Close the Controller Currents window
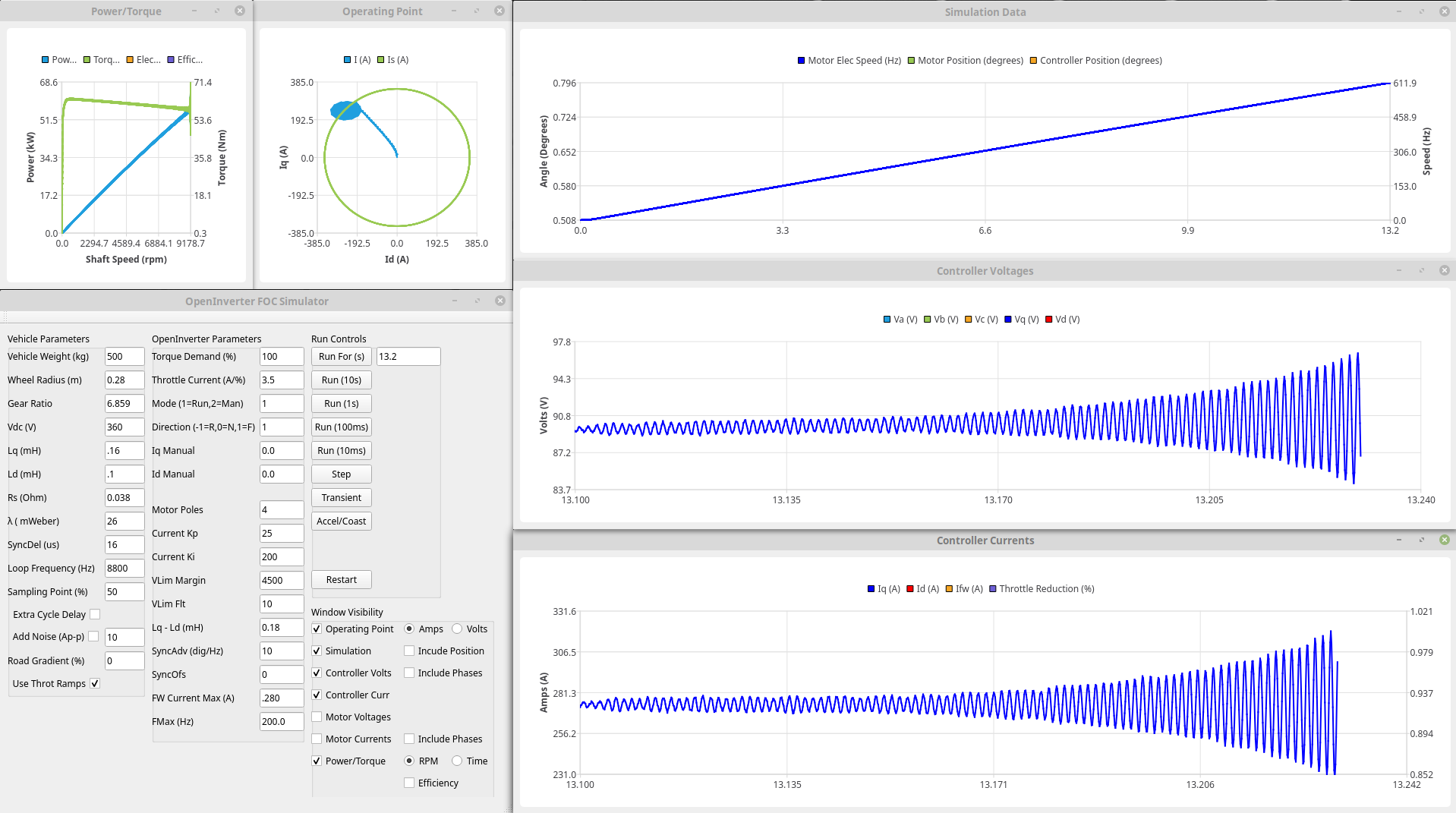This screenshot has height=813, width=1456. click(1444, 540)
